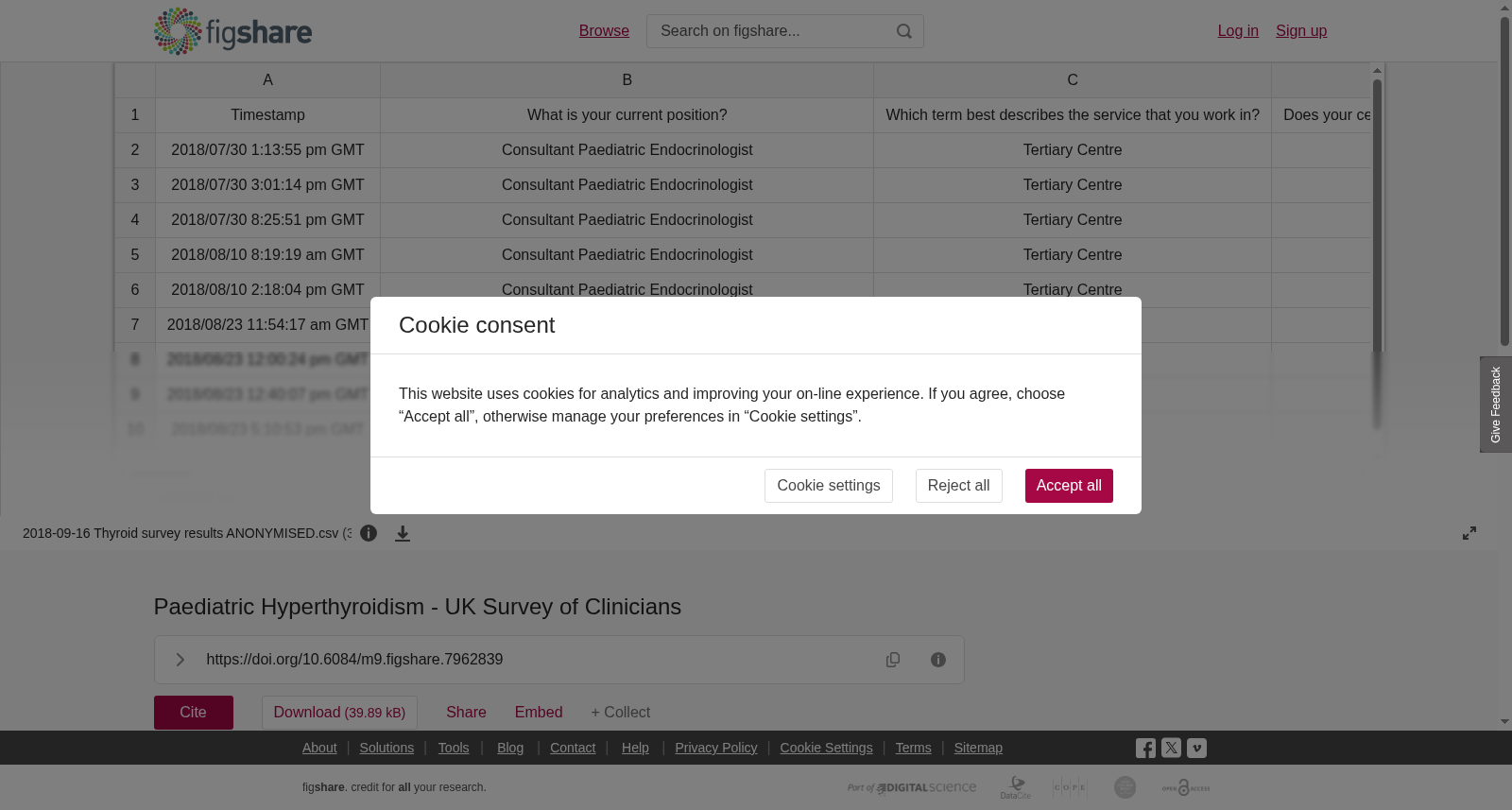
Task: Reject all cookies
Action: [x=958, y=486]
